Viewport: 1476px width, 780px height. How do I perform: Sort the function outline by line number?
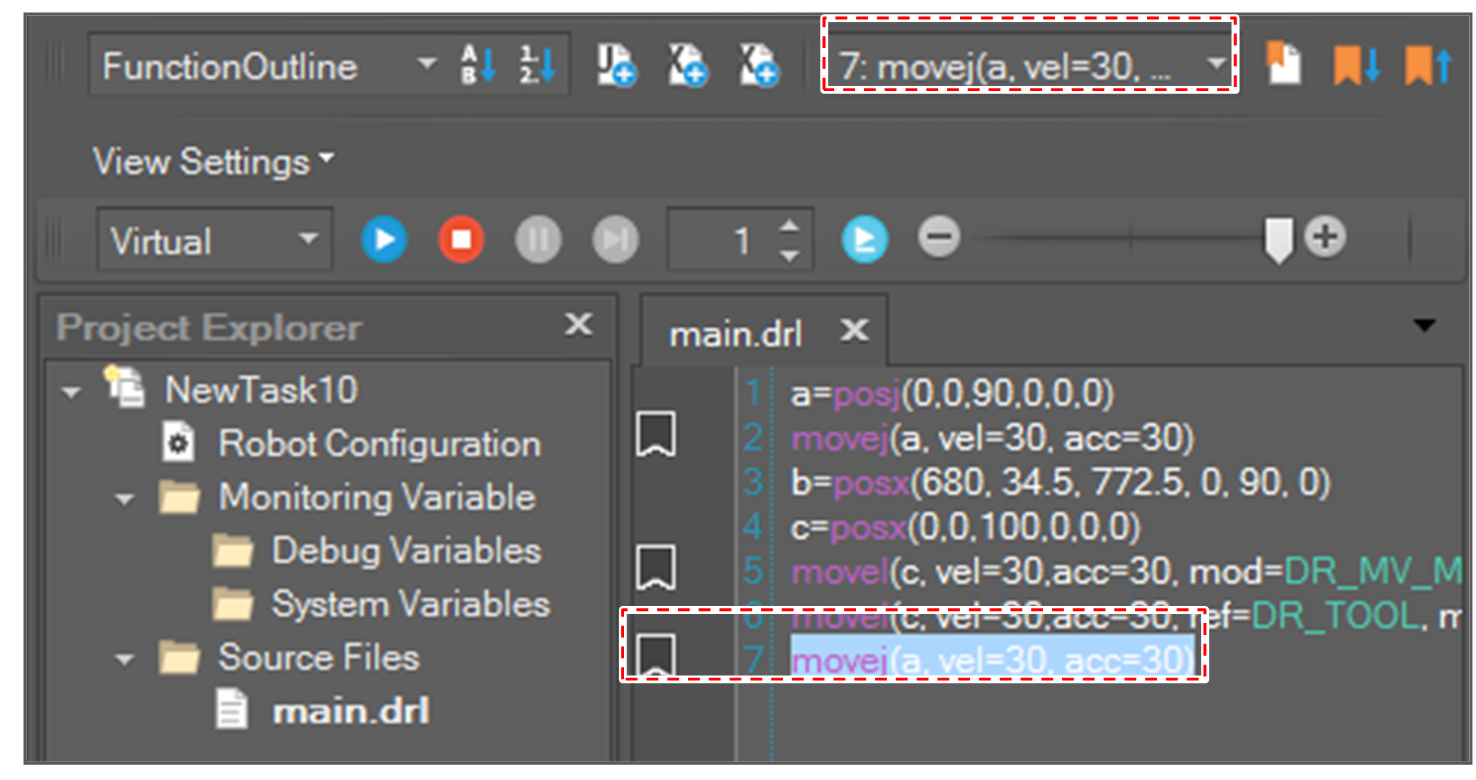(537, 66)
